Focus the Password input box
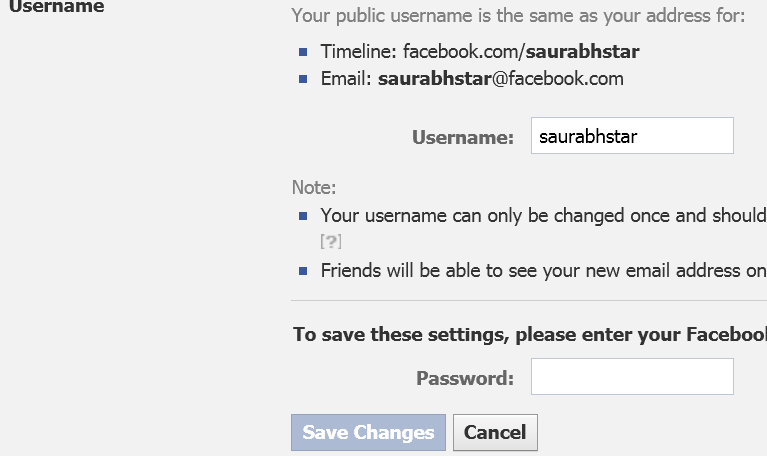Viewport: 767px width, 456px height. click(x=632, y=377)
